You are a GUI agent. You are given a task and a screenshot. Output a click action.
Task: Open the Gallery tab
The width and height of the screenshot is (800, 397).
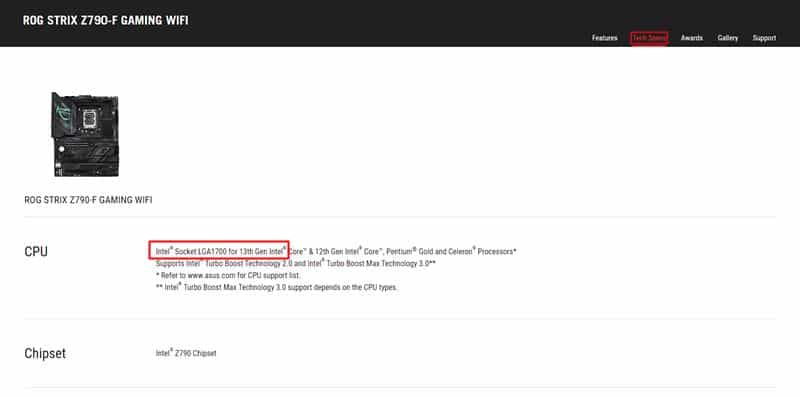click(728, 38)
